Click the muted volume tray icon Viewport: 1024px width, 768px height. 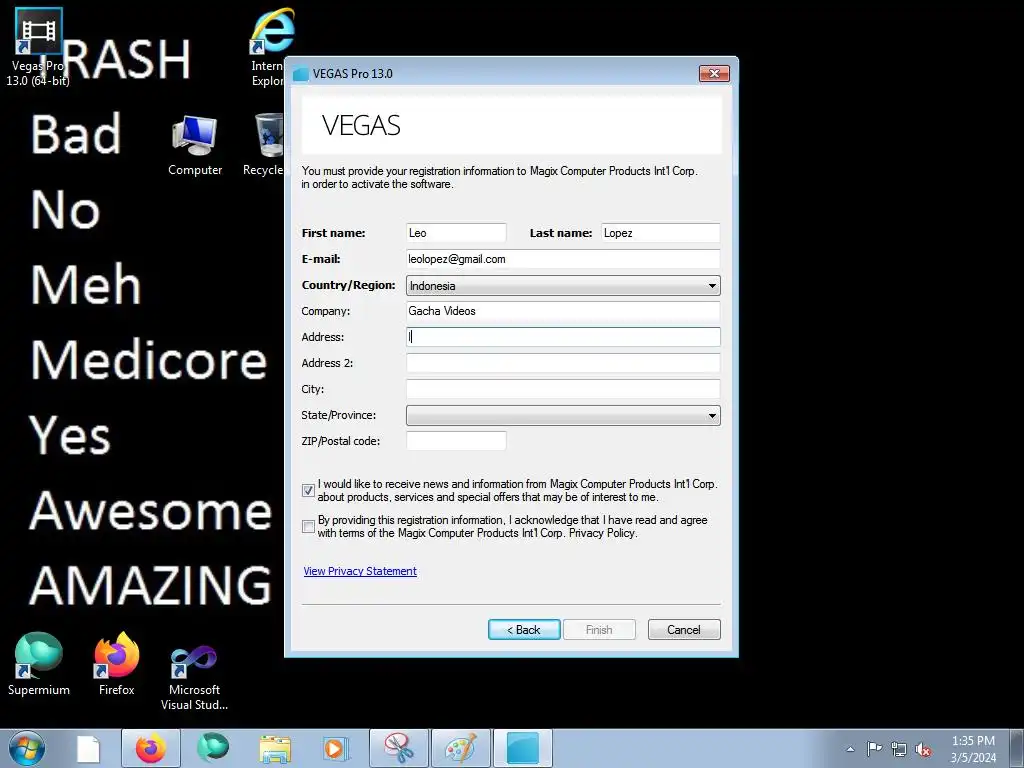coord(923,749)
